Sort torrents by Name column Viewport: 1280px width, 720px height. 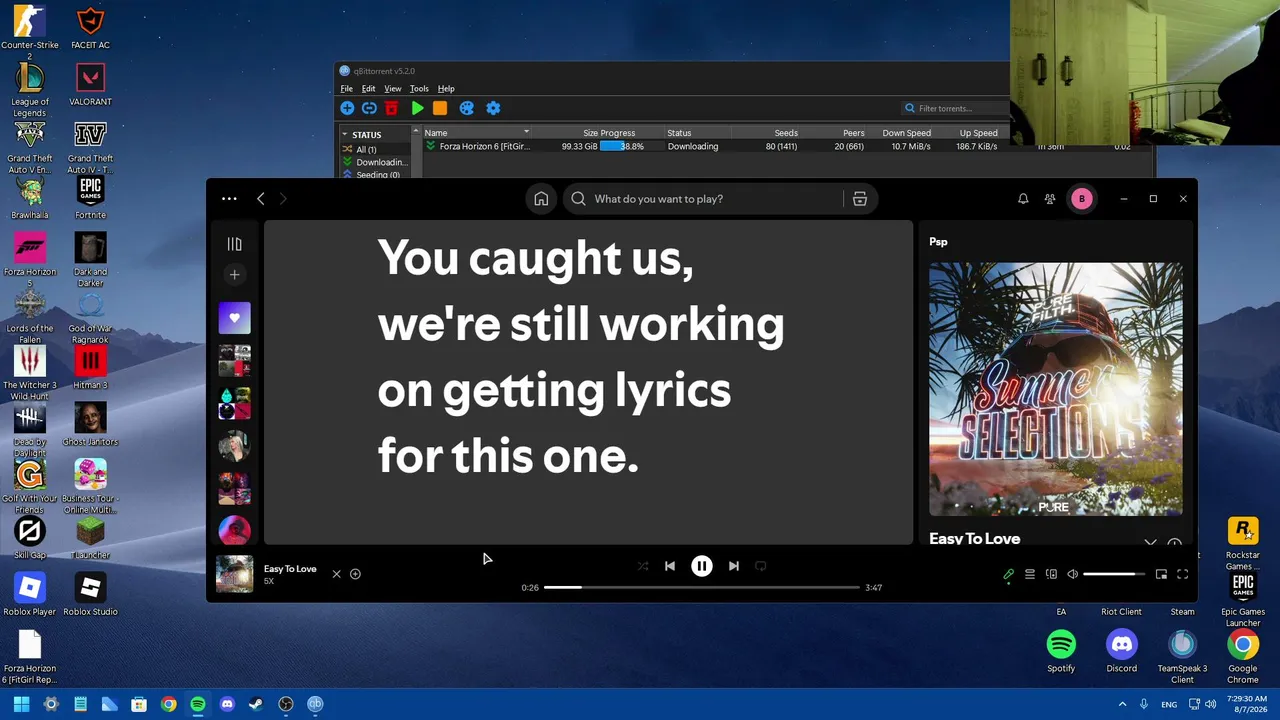pos(476,133)
